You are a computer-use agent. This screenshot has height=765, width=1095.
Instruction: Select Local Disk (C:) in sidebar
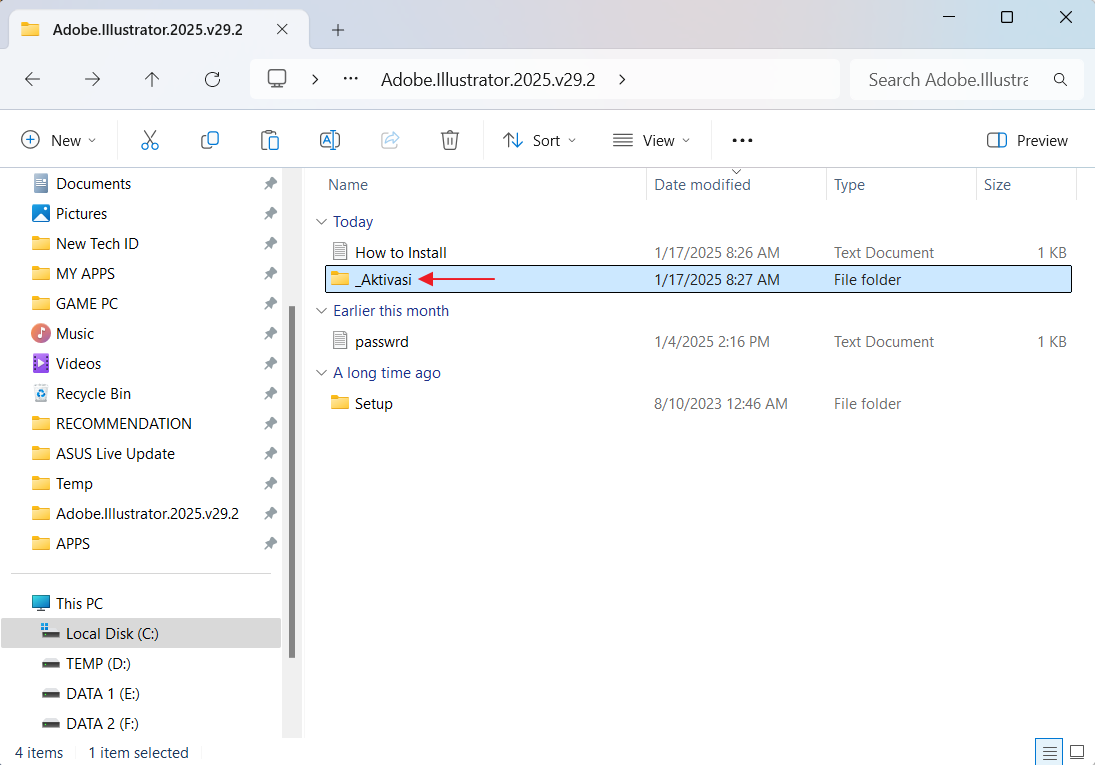(112, 633)
